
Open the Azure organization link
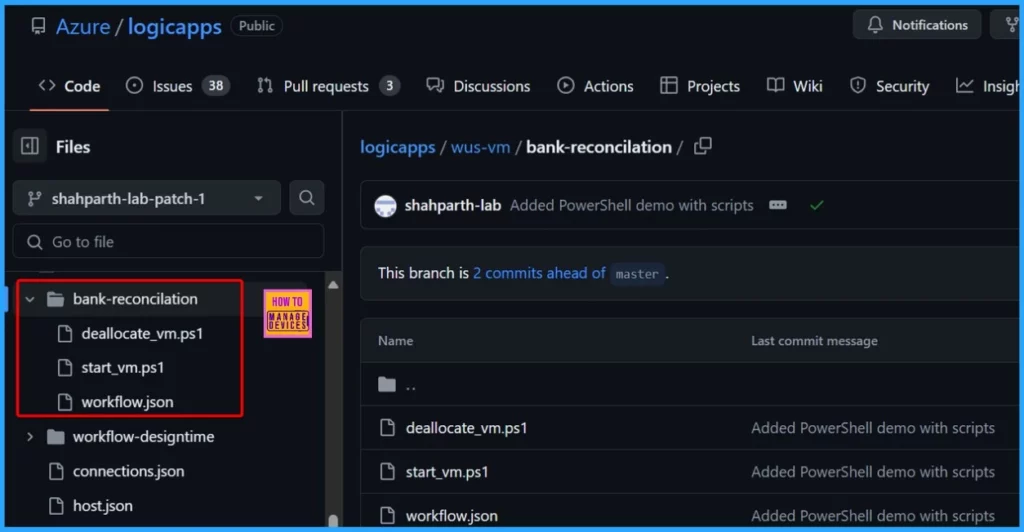tap(83, 26)
